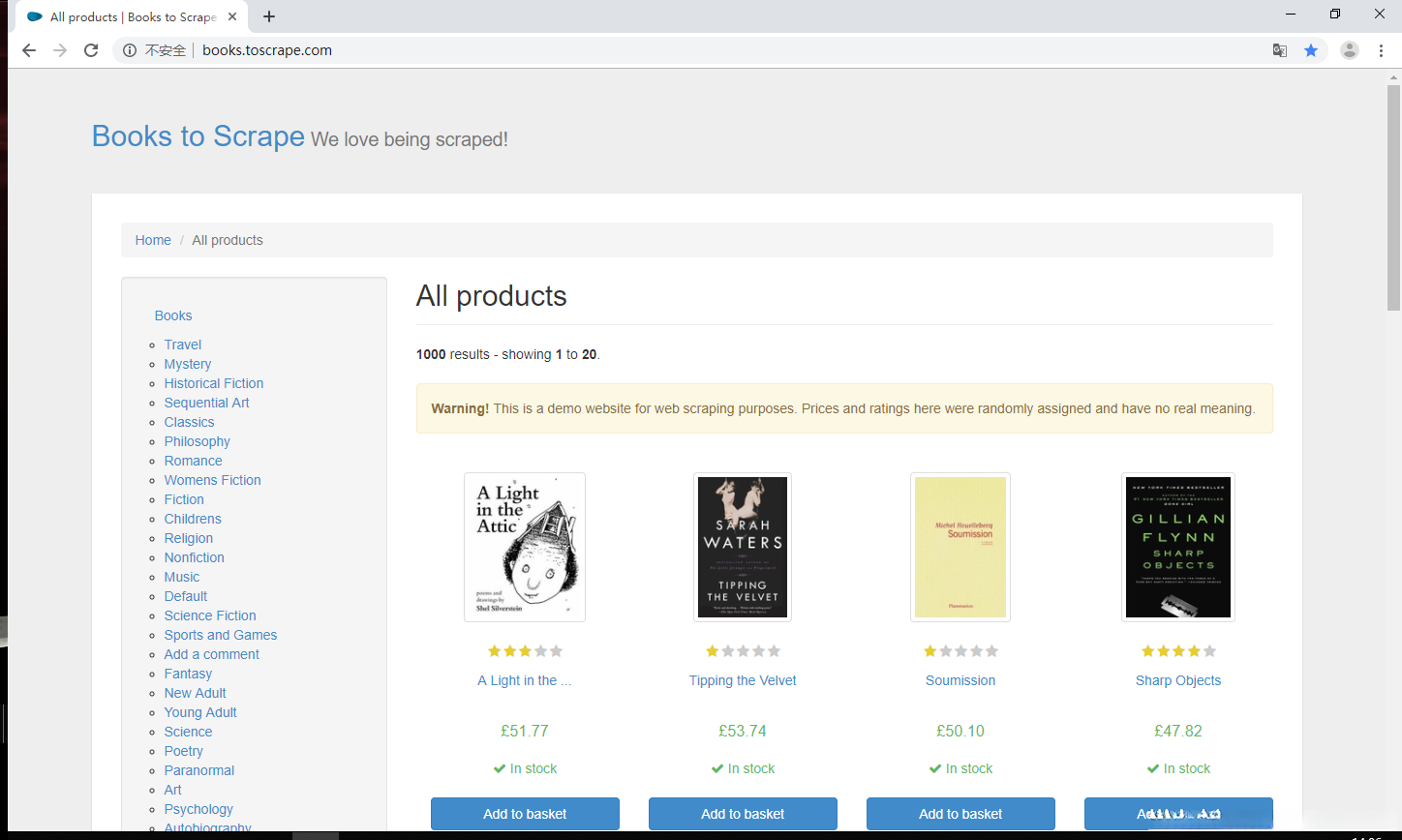The width and height of the screenshot is (1402, 840).
Task: Open the Soumission title link
Action: pos(960,680)
